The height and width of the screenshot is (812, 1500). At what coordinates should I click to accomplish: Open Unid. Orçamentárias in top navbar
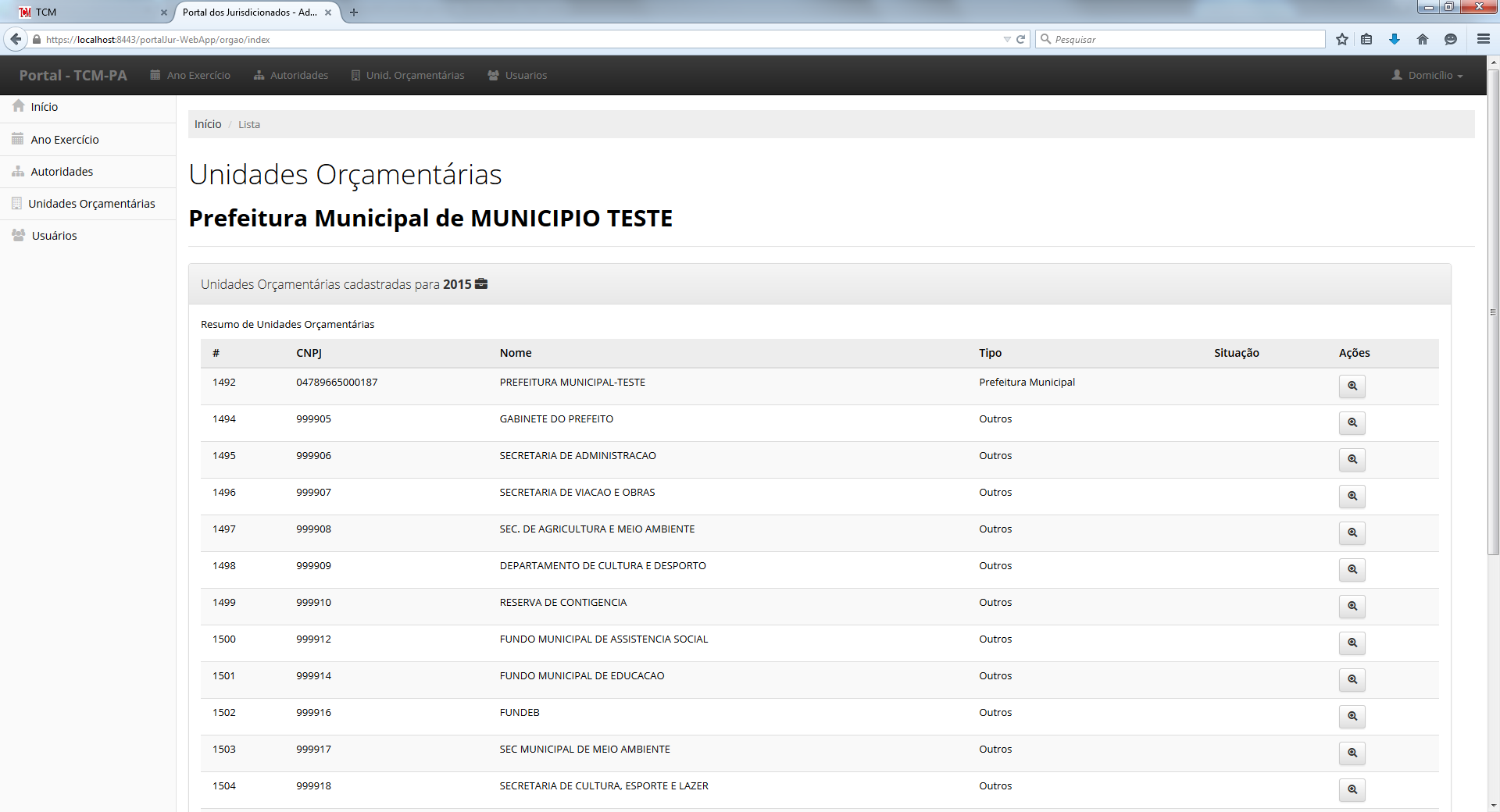point(408,76)
